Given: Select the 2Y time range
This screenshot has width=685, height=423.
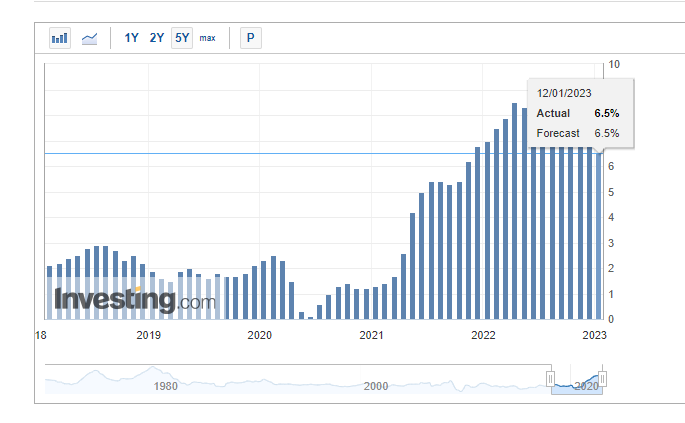Looking at the screenshot, I should (157, 38).
